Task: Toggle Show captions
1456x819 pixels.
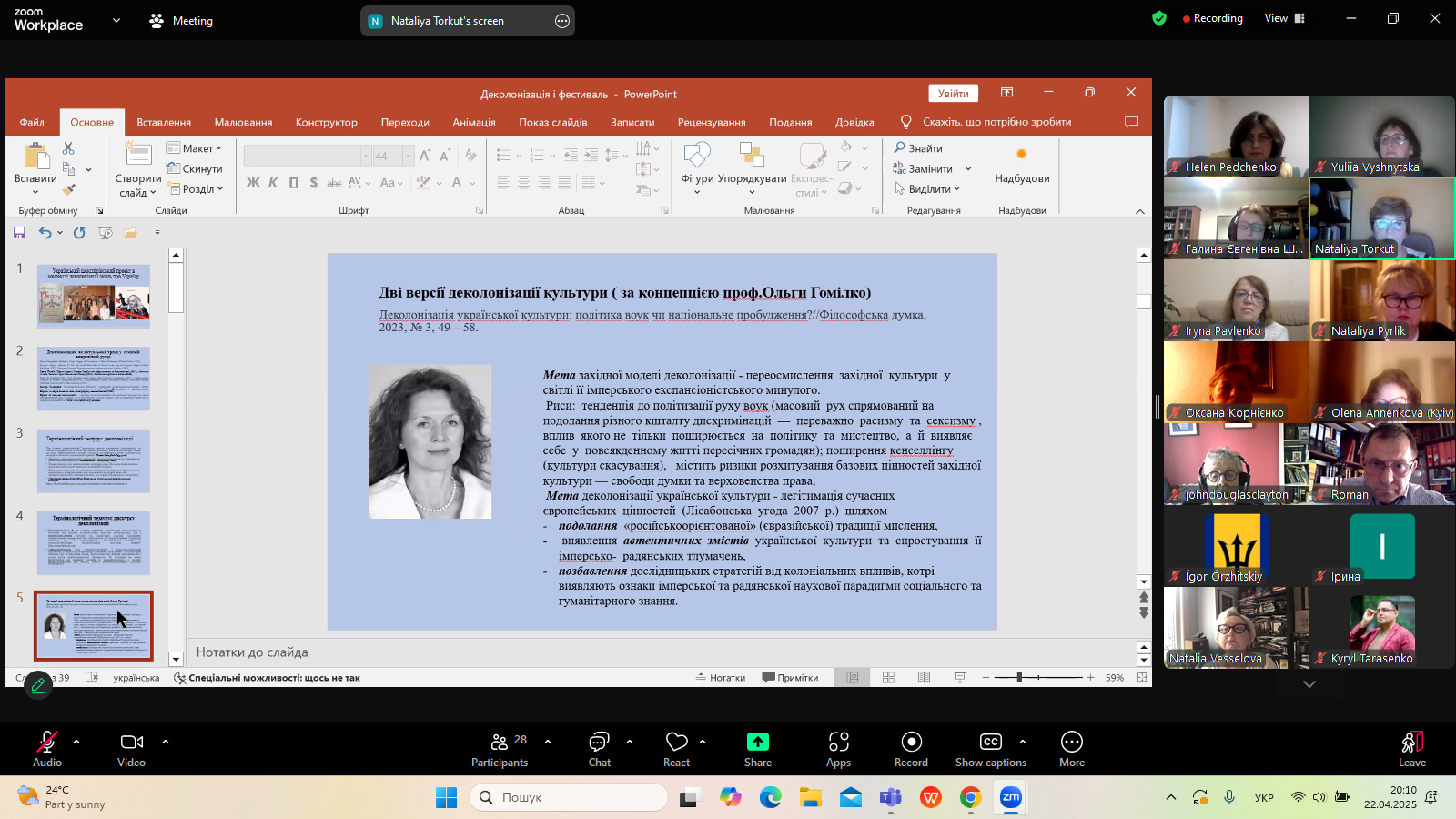Action: coord(990,743)
